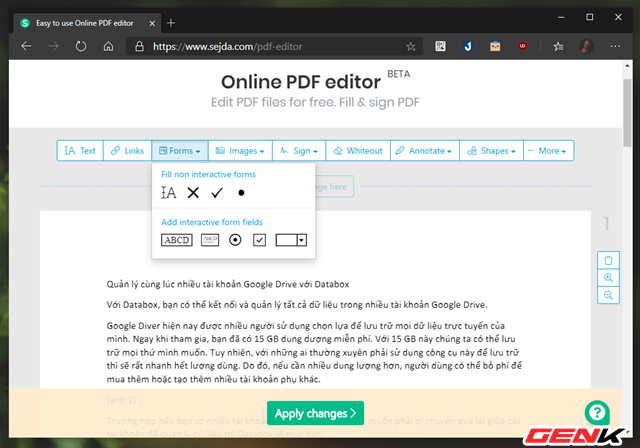The width and height of the screenshot is (640, 448).
Task: Select the Links tool
Action: click(127, 151)
